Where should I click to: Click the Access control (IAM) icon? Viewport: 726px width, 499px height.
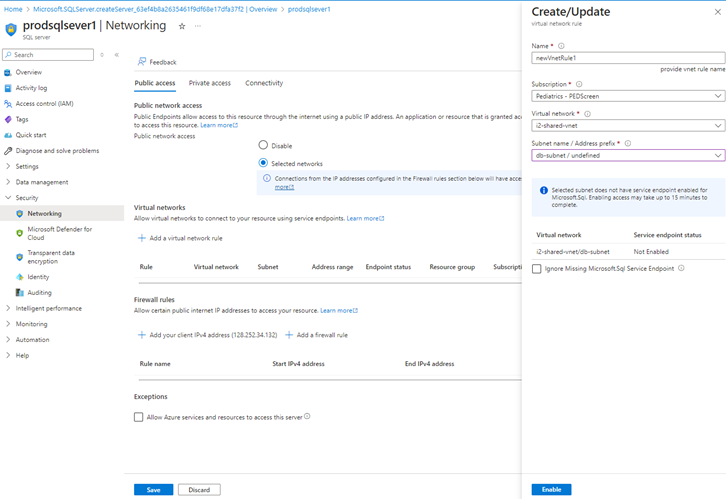7,104
